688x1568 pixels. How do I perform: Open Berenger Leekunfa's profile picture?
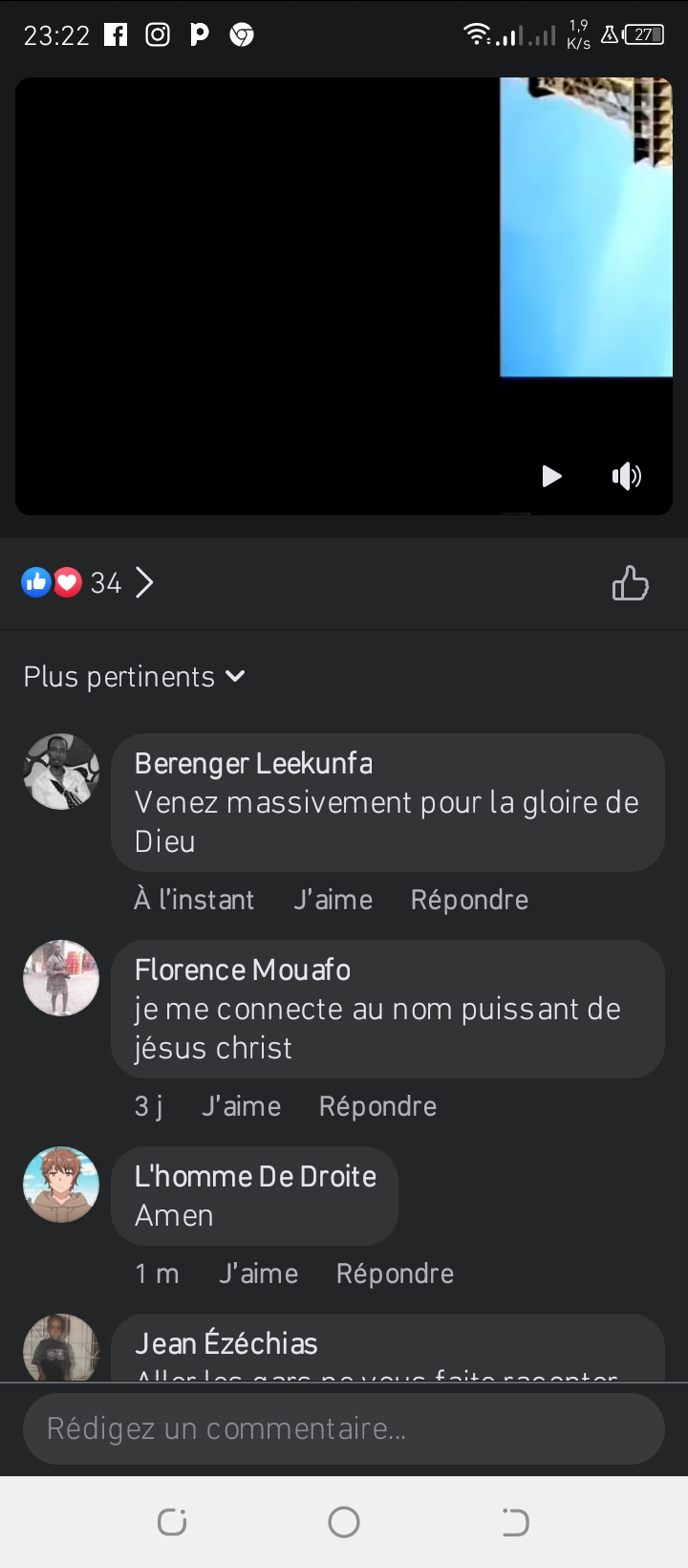(61, 772)
